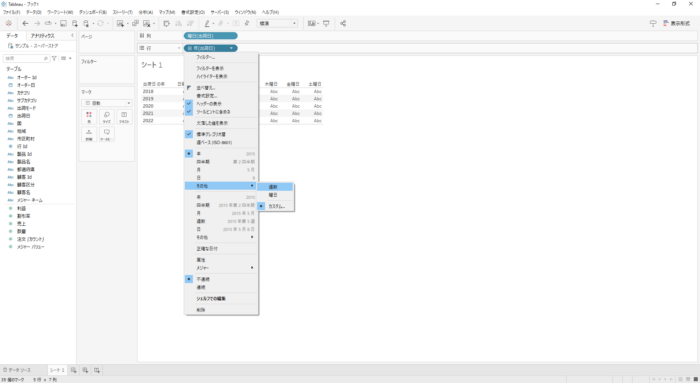Click the 表示形式 (Show Me) button
The height and width of the screenshot is (383, 700).
pos(676,23)
